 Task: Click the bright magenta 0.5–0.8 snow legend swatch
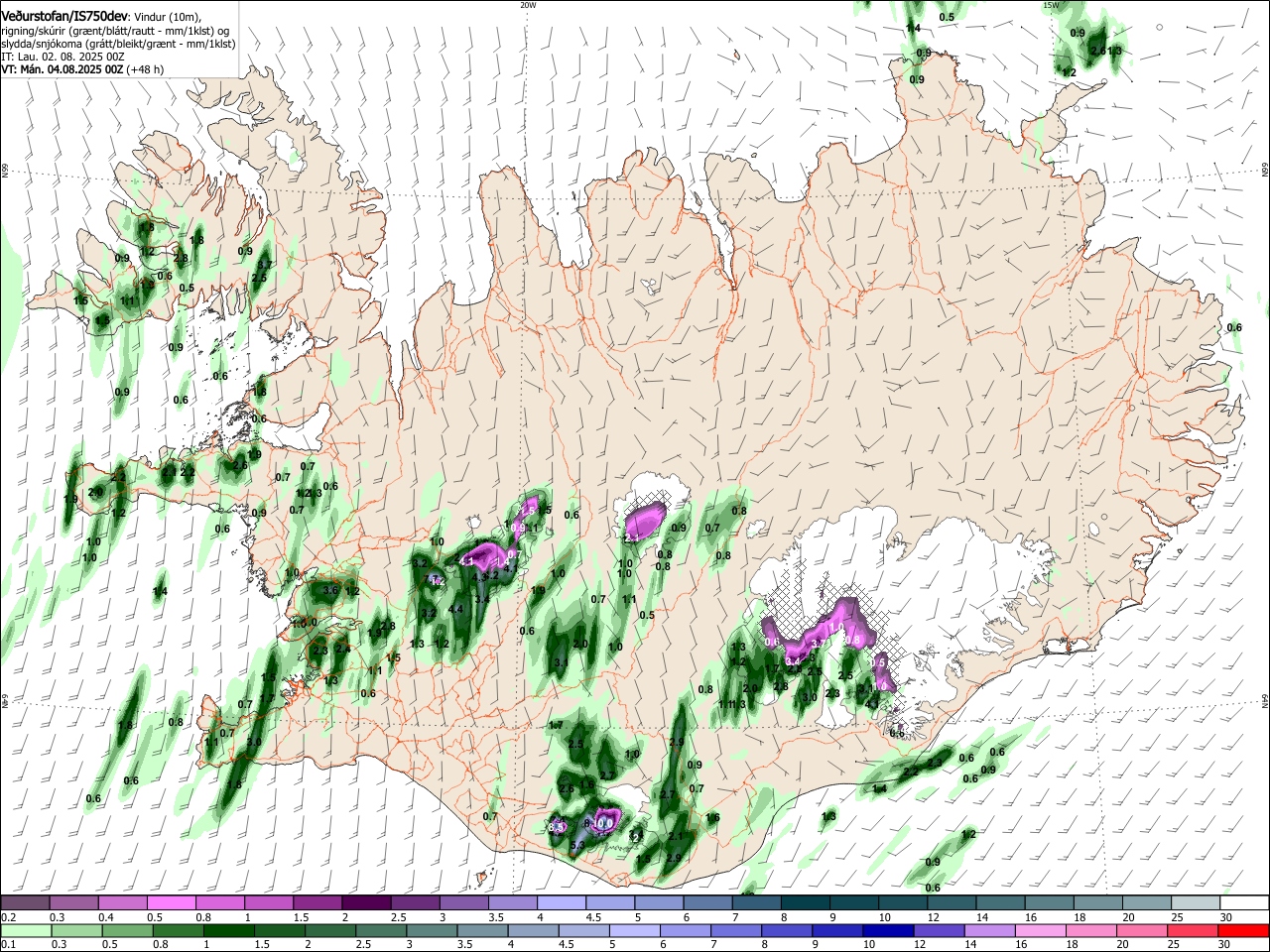[171, 903]
